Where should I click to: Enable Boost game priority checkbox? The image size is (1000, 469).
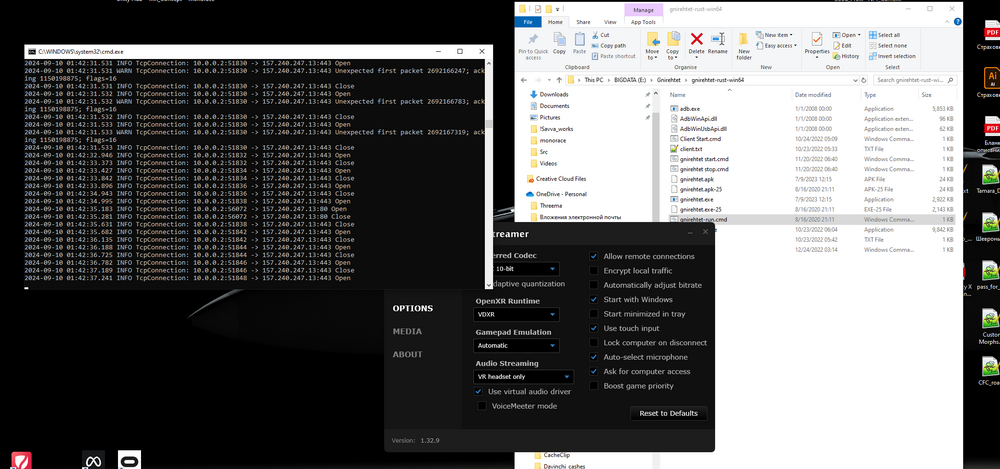point(594,386)
